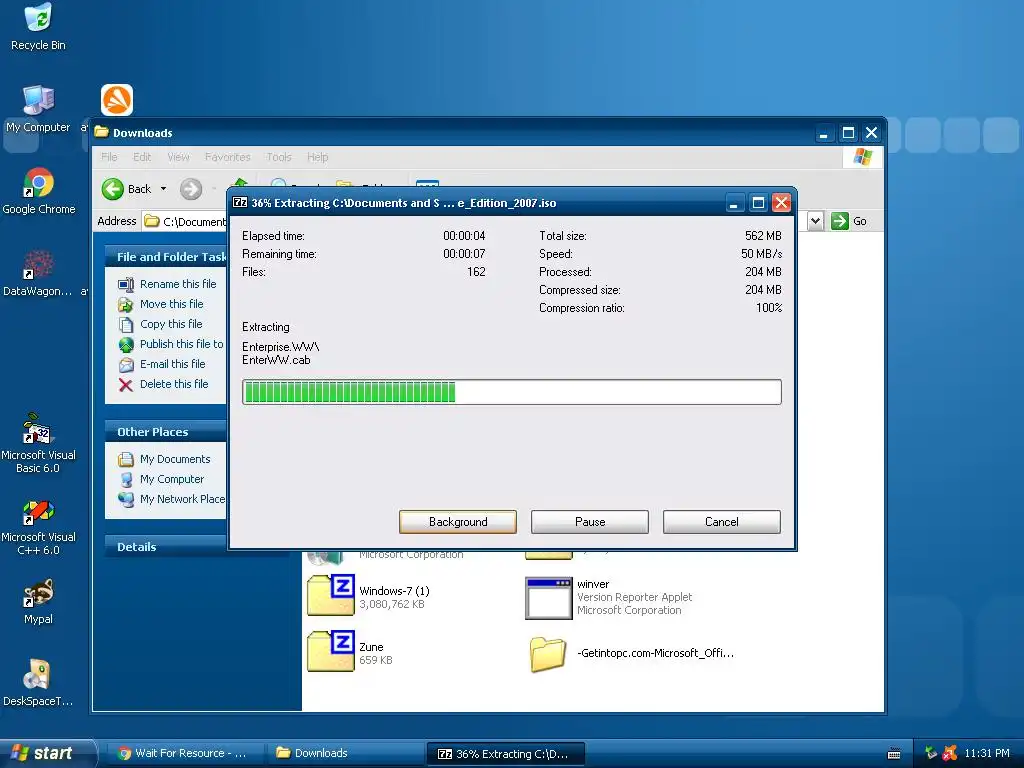The height and width of the screenshot is (768, 1024).
Task: Collapse the File and Folder Tasks header
Action: click(165, 257)
